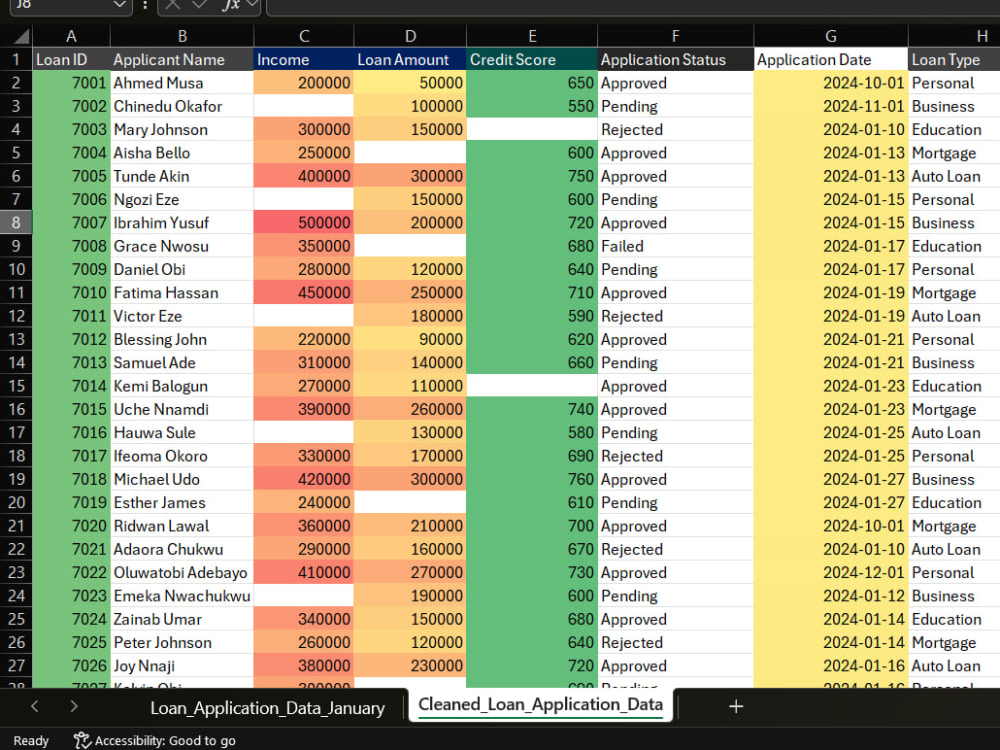
Task: Add a new sheet with plus icon
Action: [736, 707]
